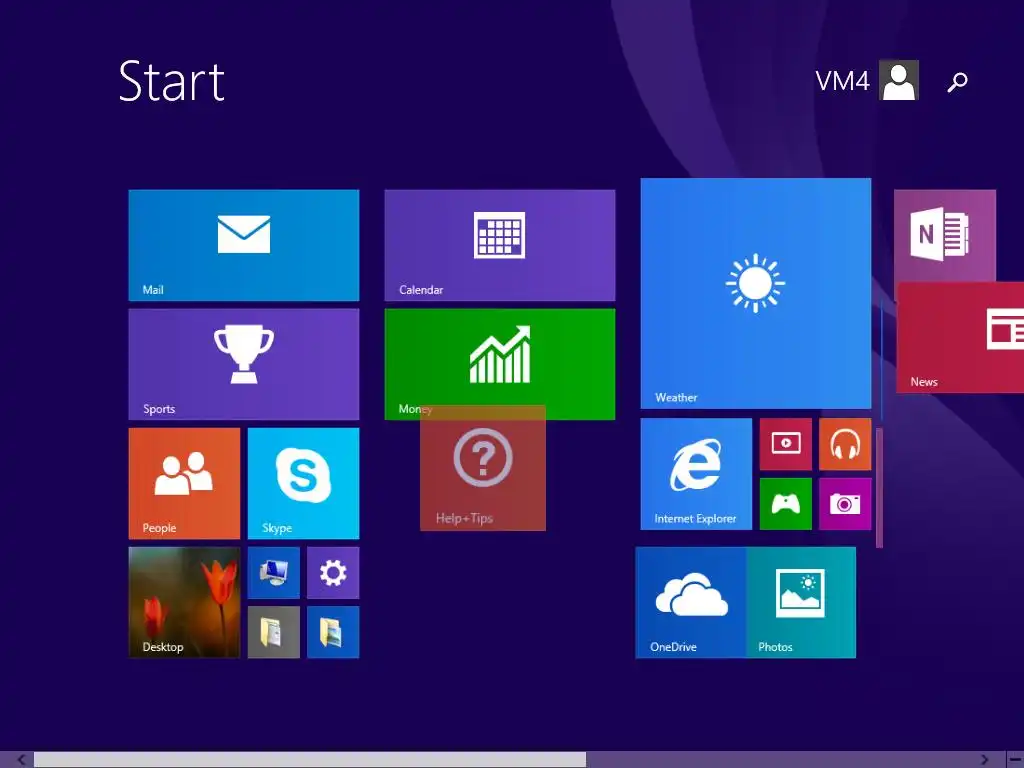Launch the Xbox Games tile
1024x768 pixels.
(786, 504)
